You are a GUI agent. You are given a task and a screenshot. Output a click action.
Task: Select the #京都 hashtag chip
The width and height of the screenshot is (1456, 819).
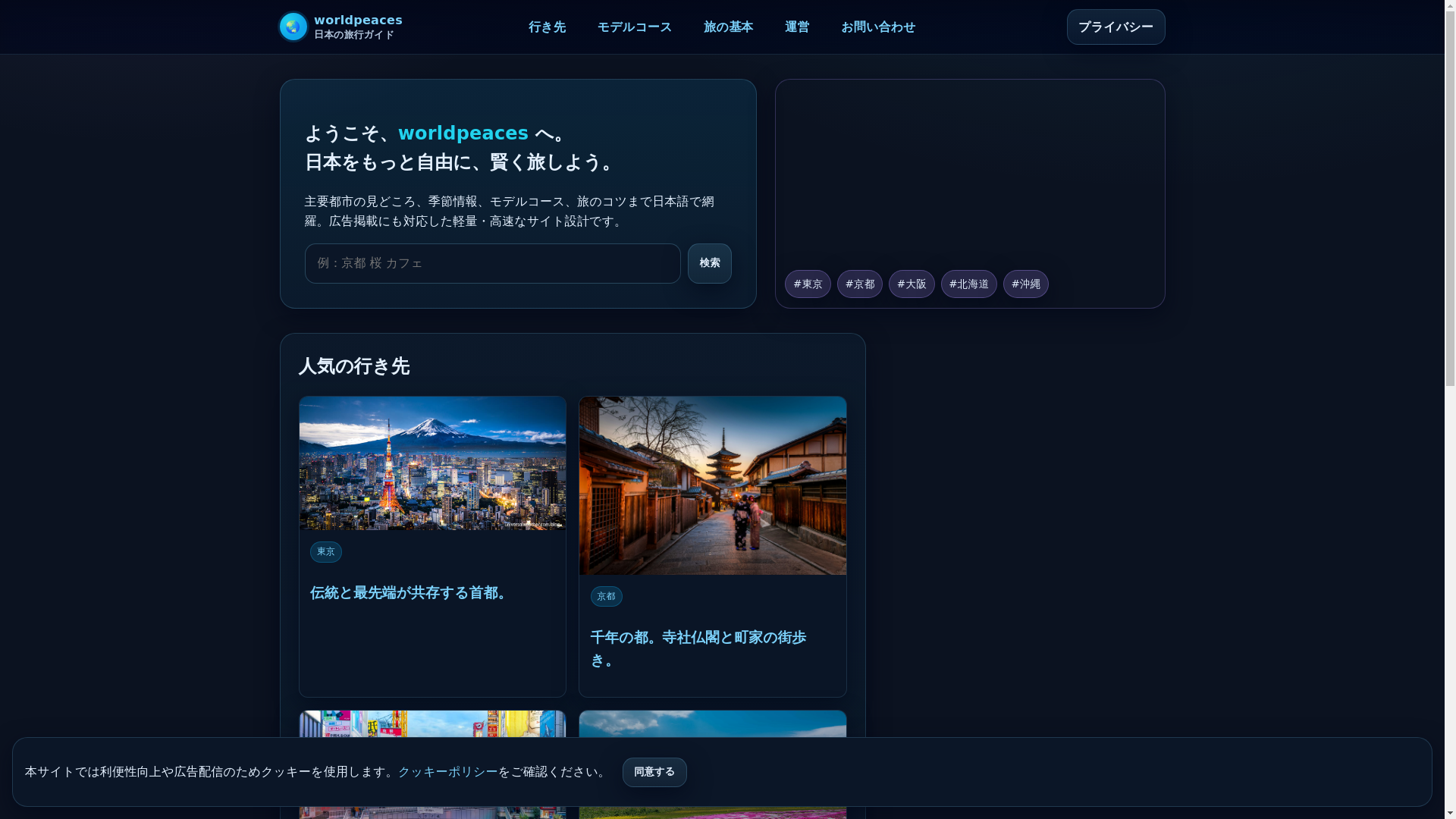pyautogui.click(x=860, y=284)
